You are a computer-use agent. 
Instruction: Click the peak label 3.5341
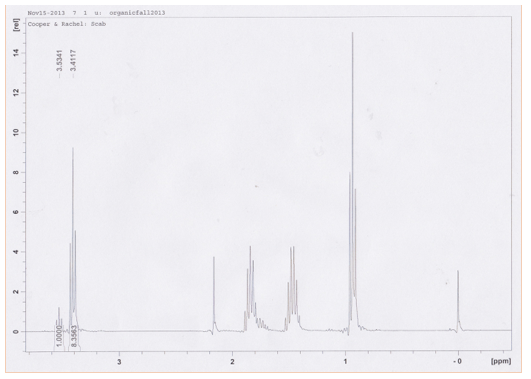(60, 60)
